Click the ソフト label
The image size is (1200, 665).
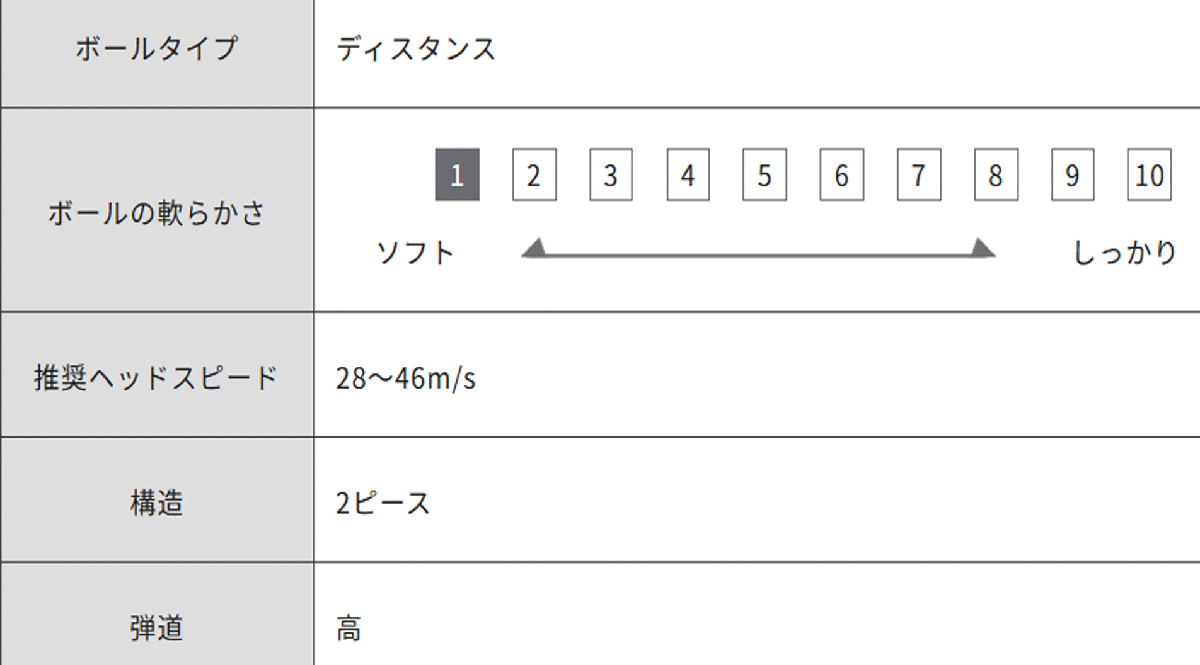(416, 252)
